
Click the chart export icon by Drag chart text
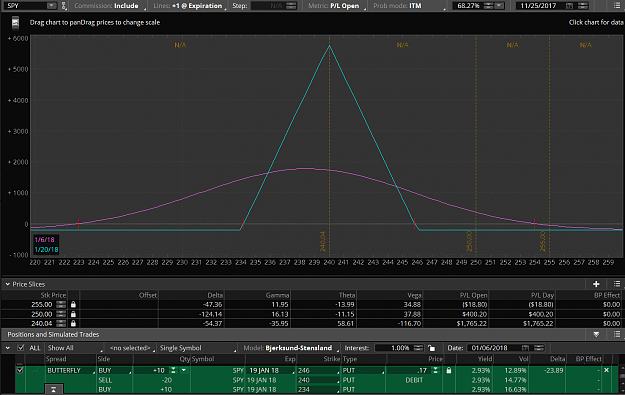click(15, 23)
